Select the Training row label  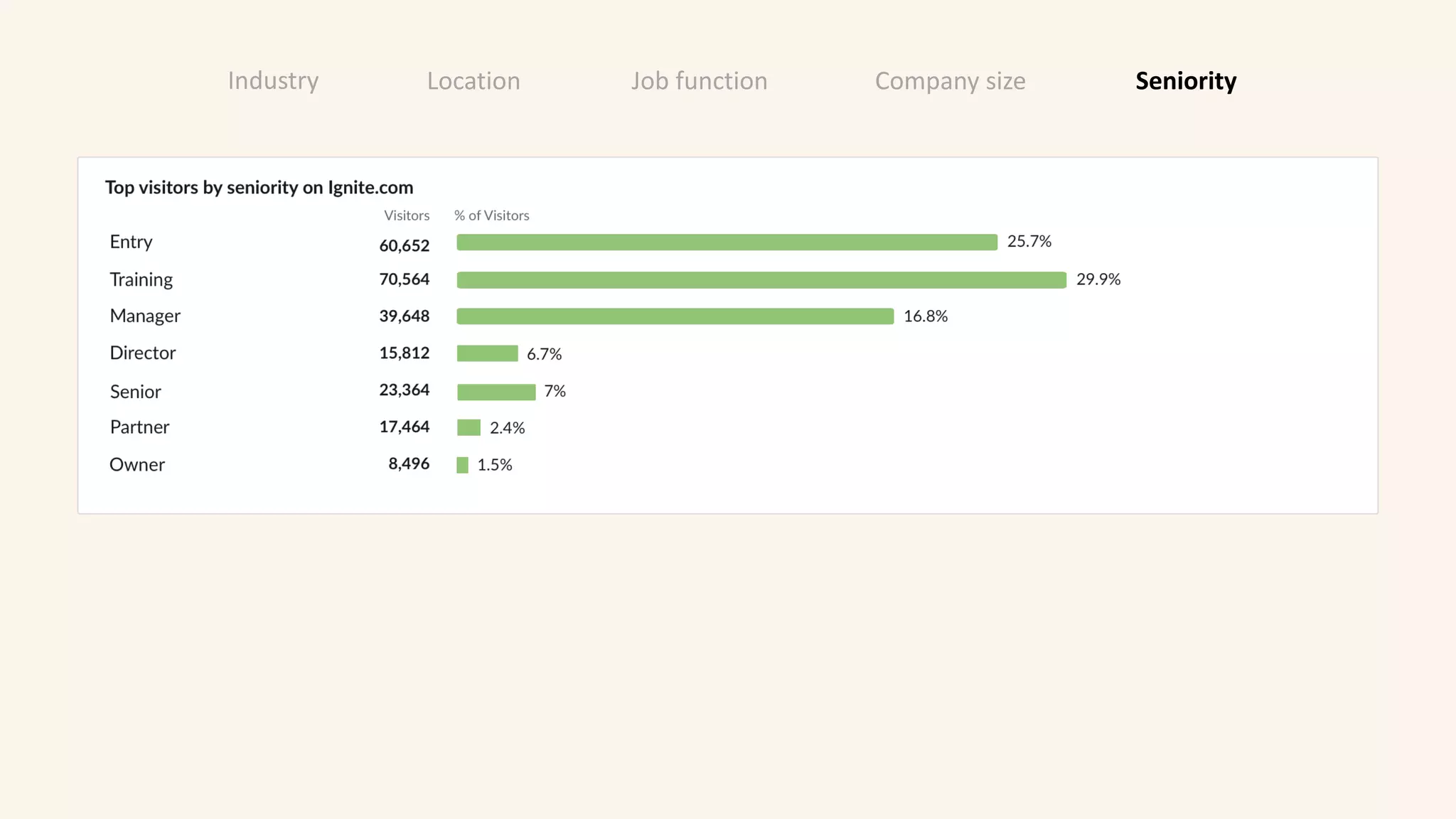(x=141, y=279)
